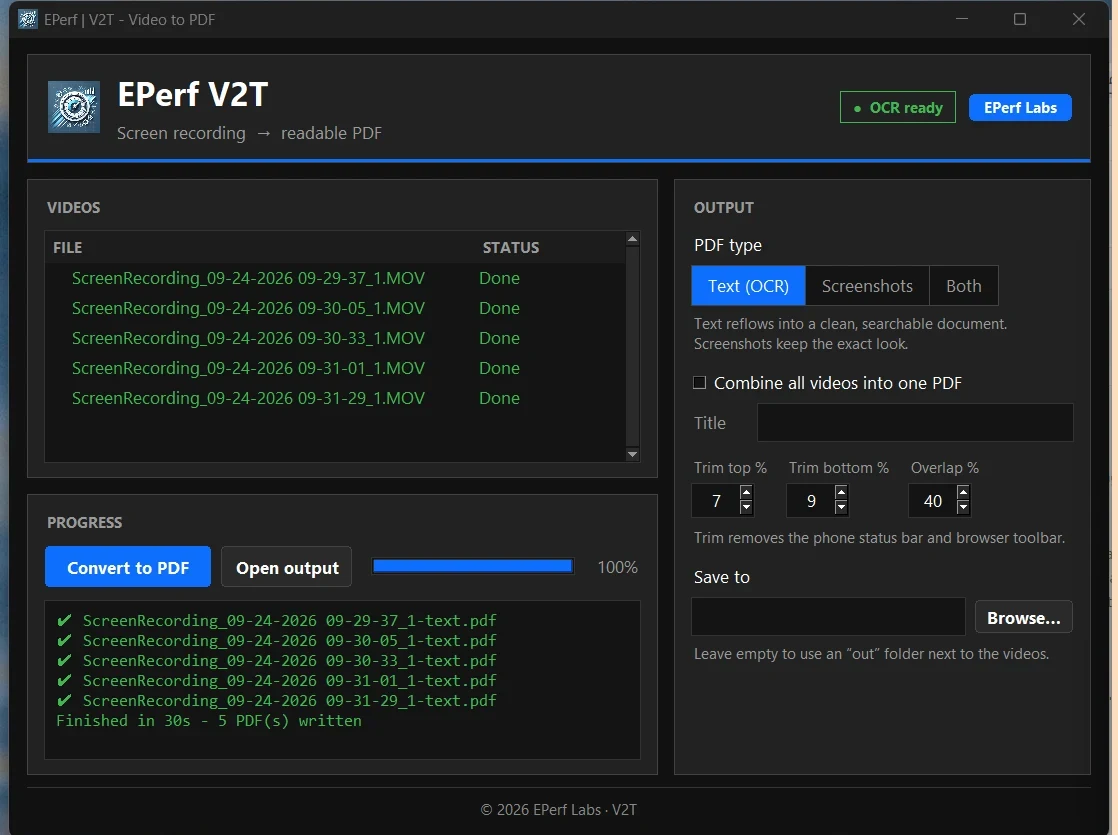Choose the Both PDF type option
This screenshot has height=835, width=1118.
point(963,286)
